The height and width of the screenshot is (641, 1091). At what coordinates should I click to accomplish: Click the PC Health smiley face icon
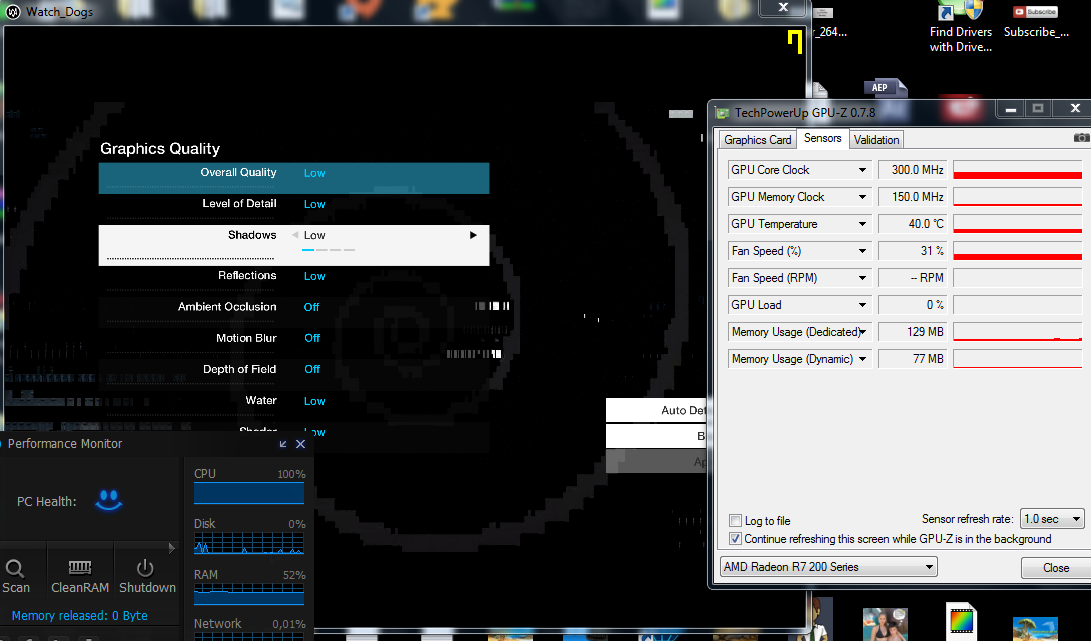point(109,500)
